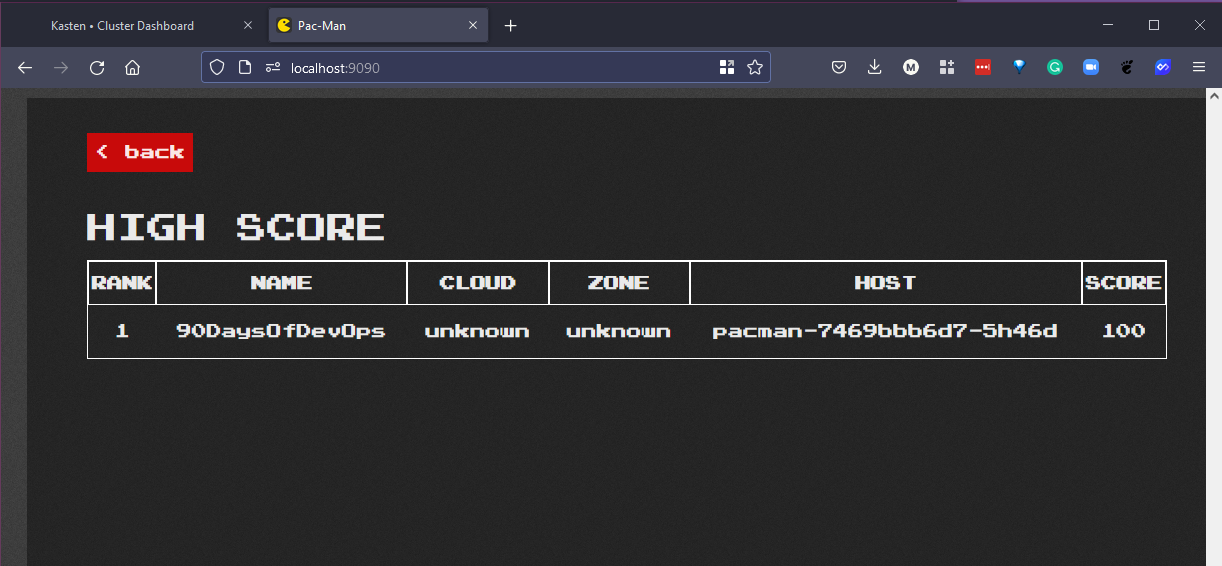Open the Grammarly extension
The image size is (1222, 566).
1054,67
